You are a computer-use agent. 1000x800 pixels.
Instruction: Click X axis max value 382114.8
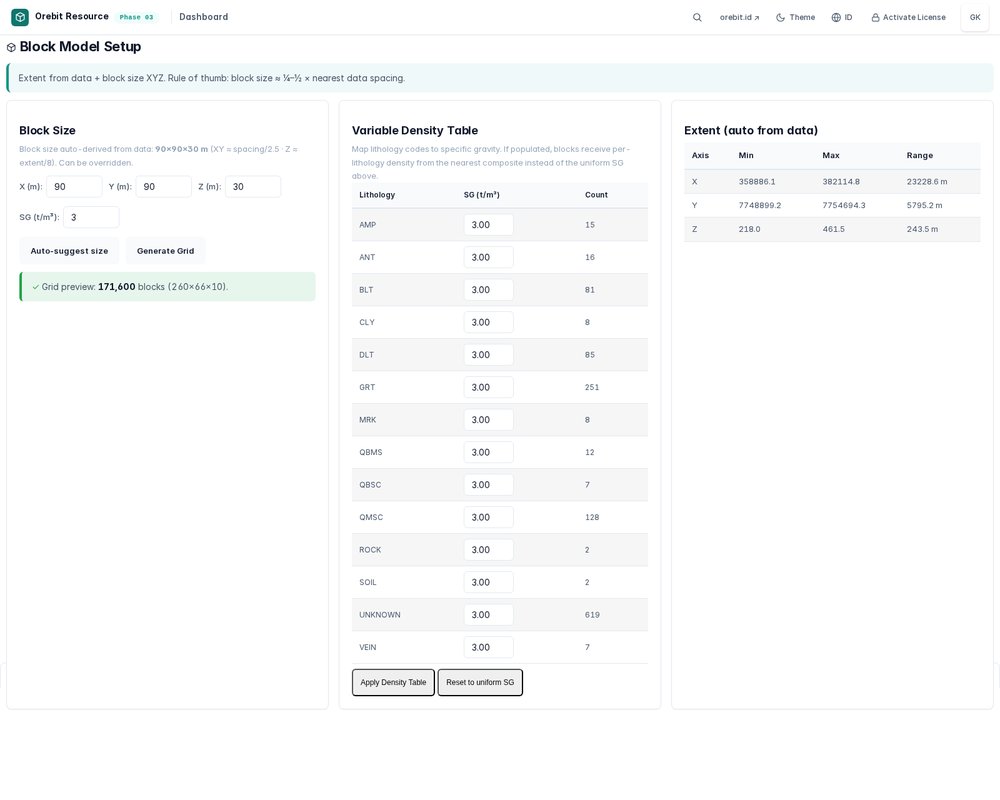pos(841,182)
